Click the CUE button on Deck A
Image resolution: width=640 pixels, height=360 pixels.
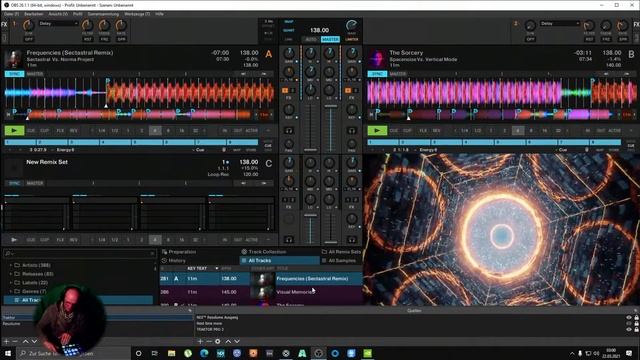coord(31,131)
